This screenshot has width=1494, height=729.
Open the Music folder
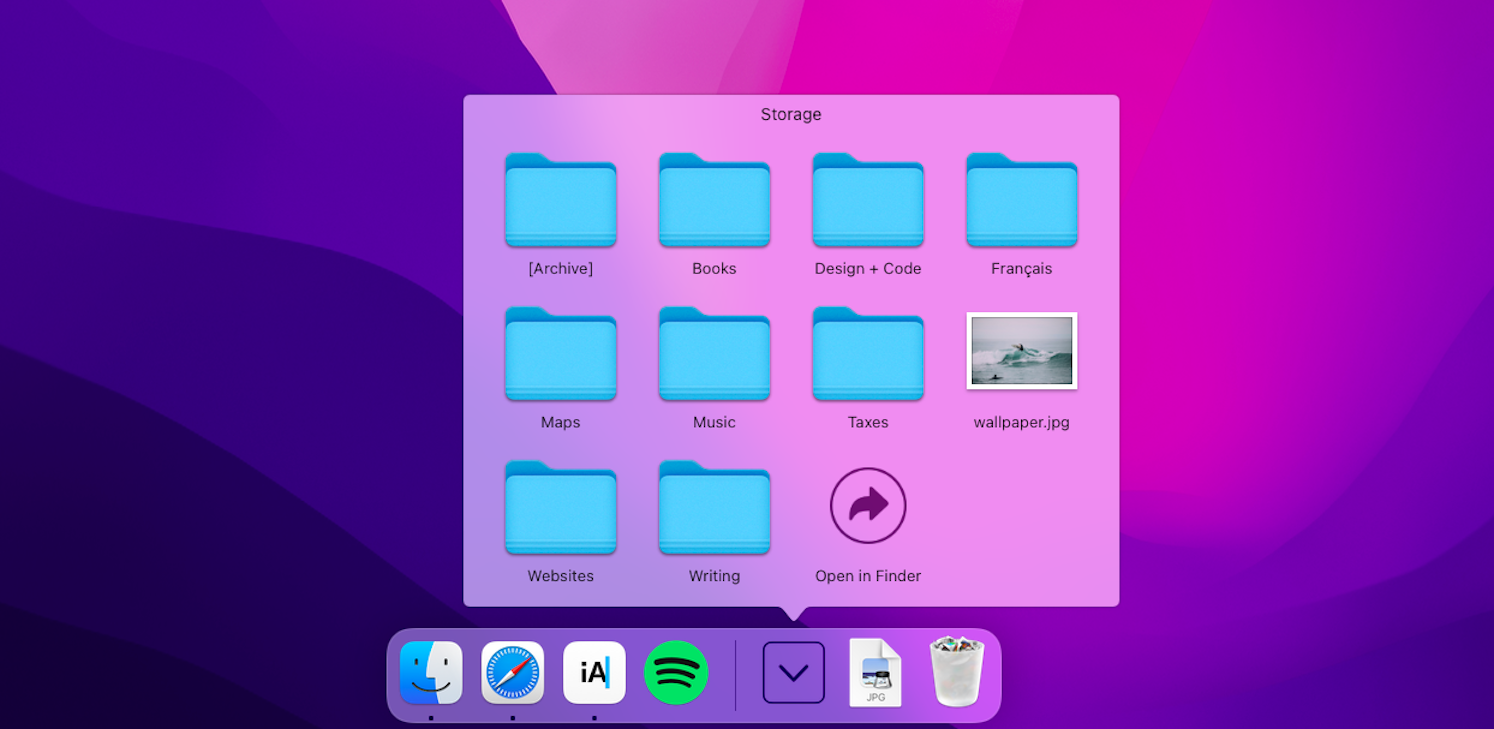point(714,355)
